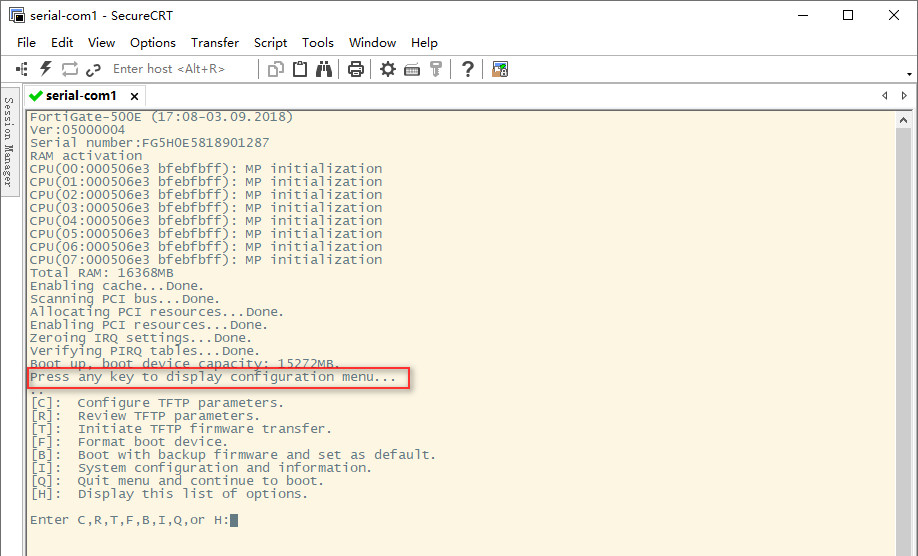918x556 pixels.
Task: Click 'Verifying PIRQ tables...Done.' line
Action: tap(145, 351)
